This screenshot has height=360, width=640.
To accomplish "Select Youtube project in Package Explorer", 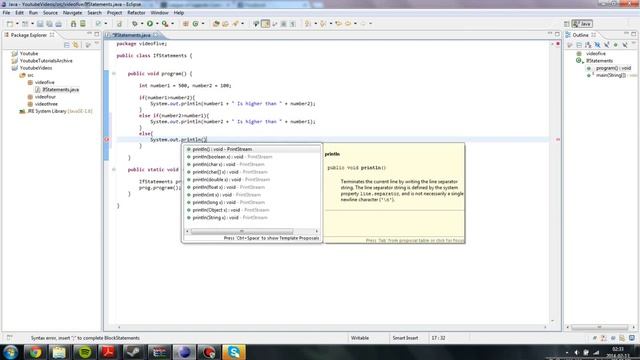I will click(x=29, y=53).
